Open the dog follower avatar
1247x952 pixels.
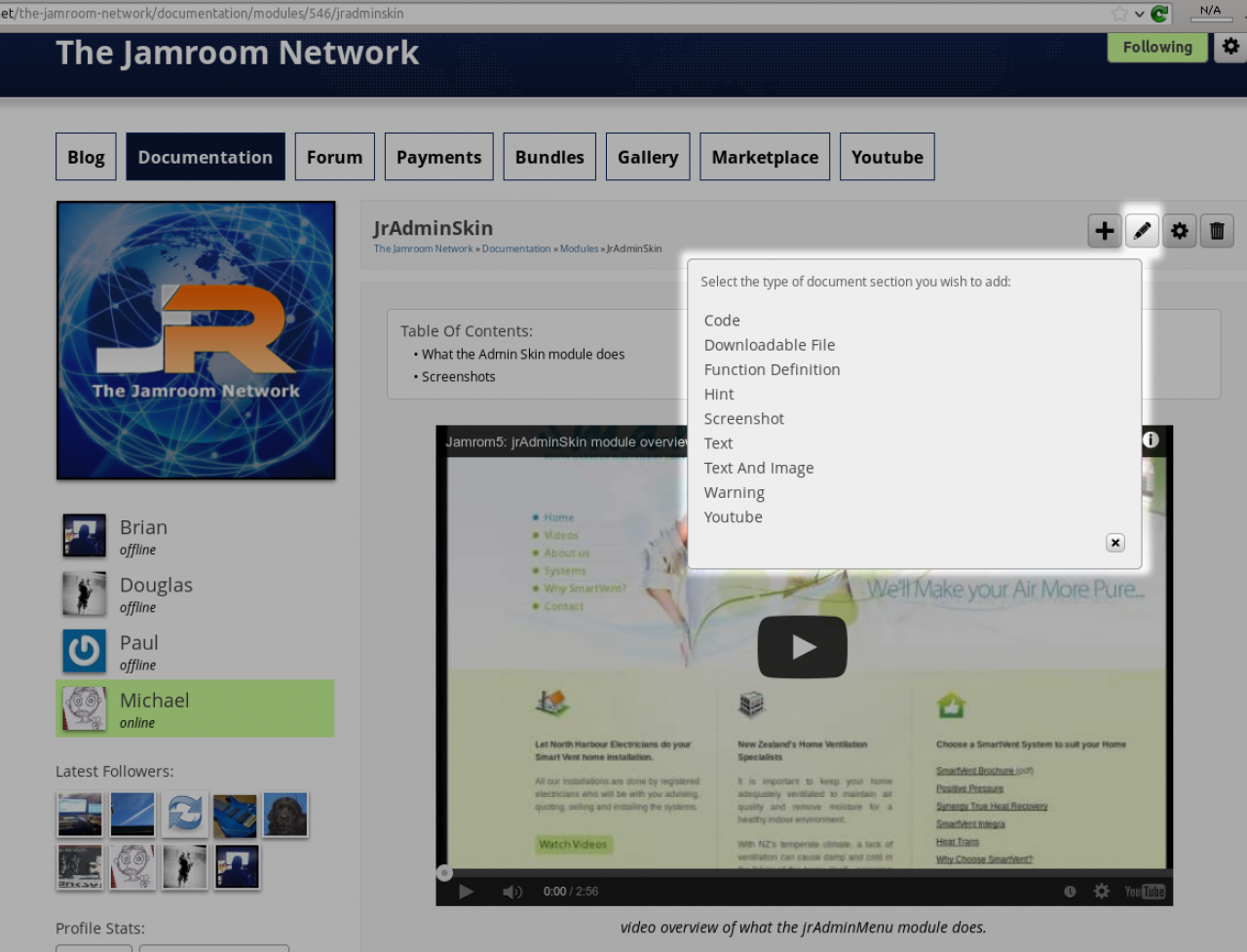286,815
